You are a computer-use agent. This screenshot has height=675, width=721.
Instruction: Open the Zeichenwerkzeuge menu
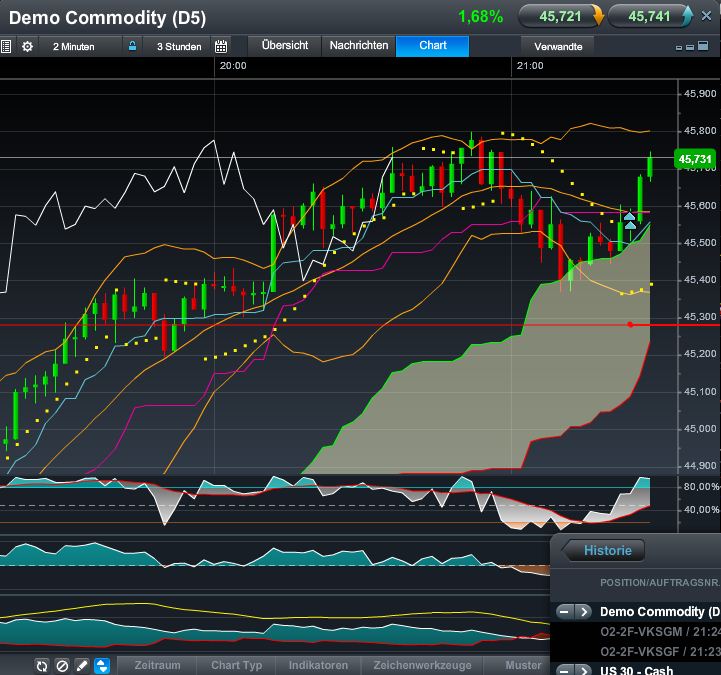[x=422, y=665]
